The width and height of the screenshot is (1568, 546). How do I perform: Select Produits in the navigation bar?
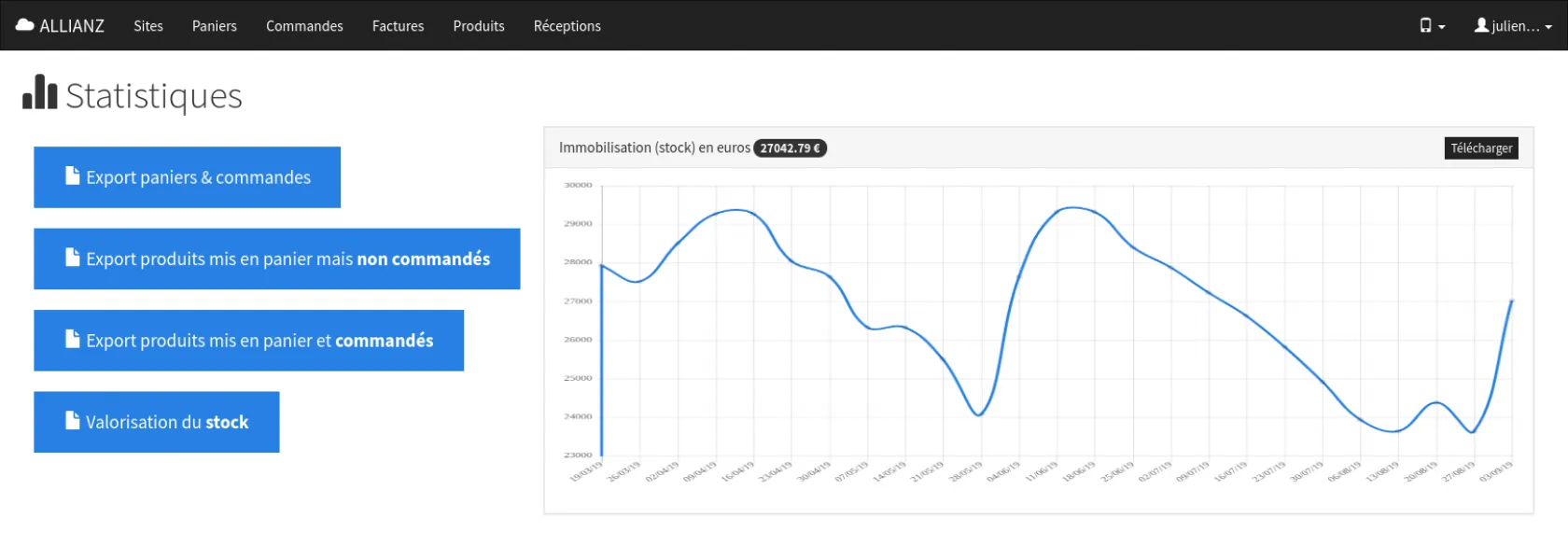coord(479,26)
